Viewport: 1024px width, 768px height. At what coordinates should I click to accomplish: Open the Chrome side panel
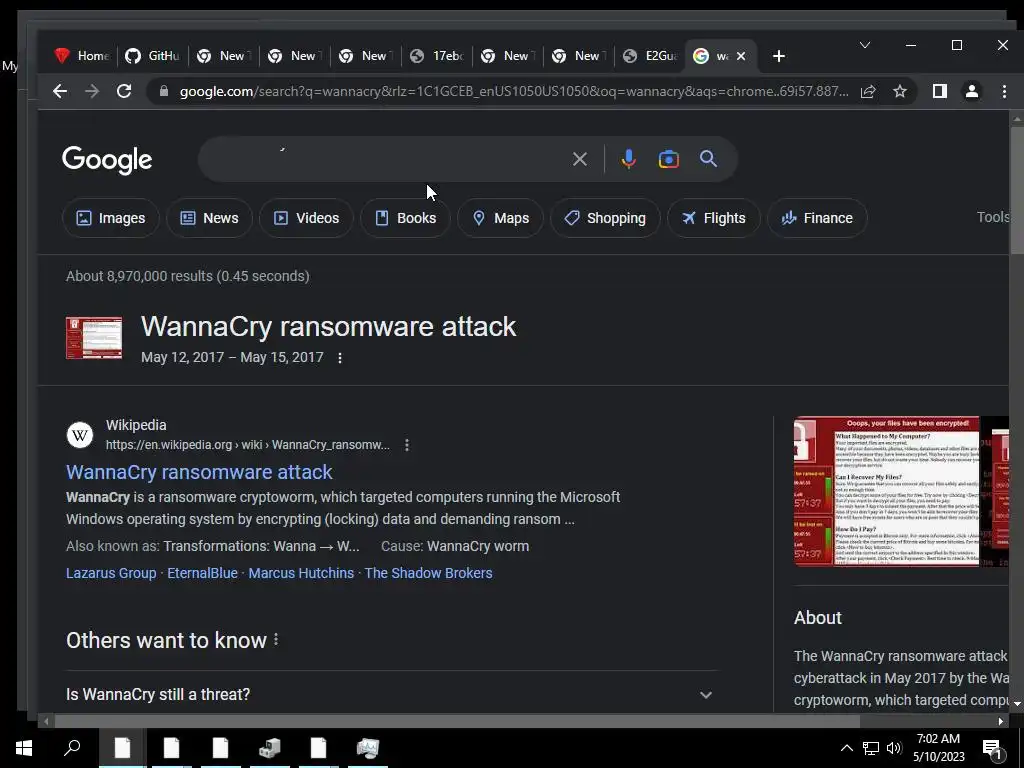[940, 91]
